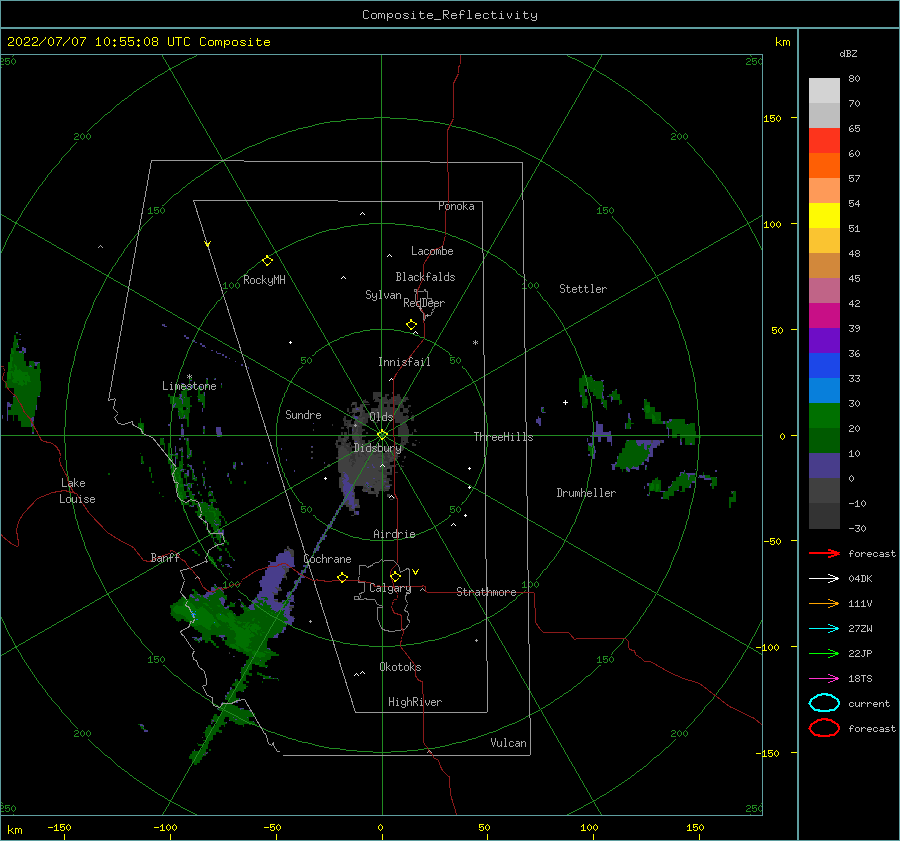Click the RockyMH location label
Screen dimensions: 900x841
tap(264, 280)
